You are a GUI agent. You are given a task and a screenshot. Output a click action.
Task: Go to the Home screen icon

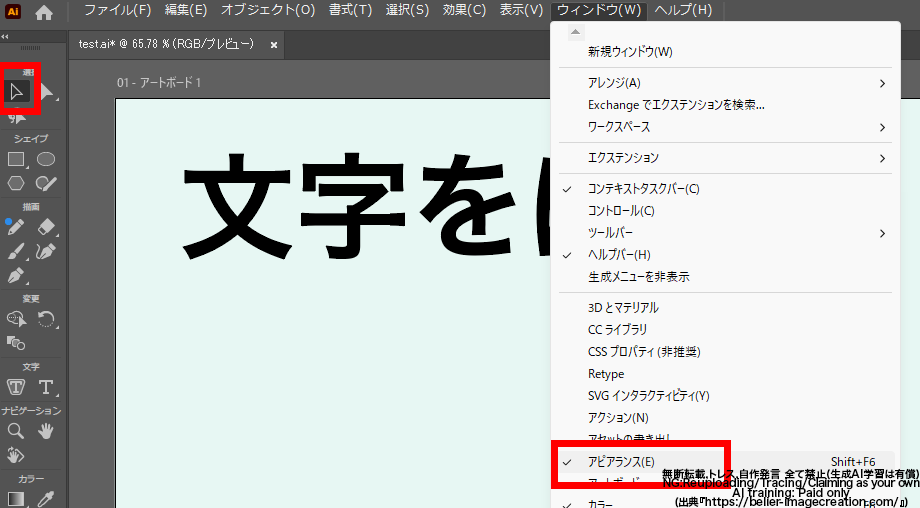[44, 11]
